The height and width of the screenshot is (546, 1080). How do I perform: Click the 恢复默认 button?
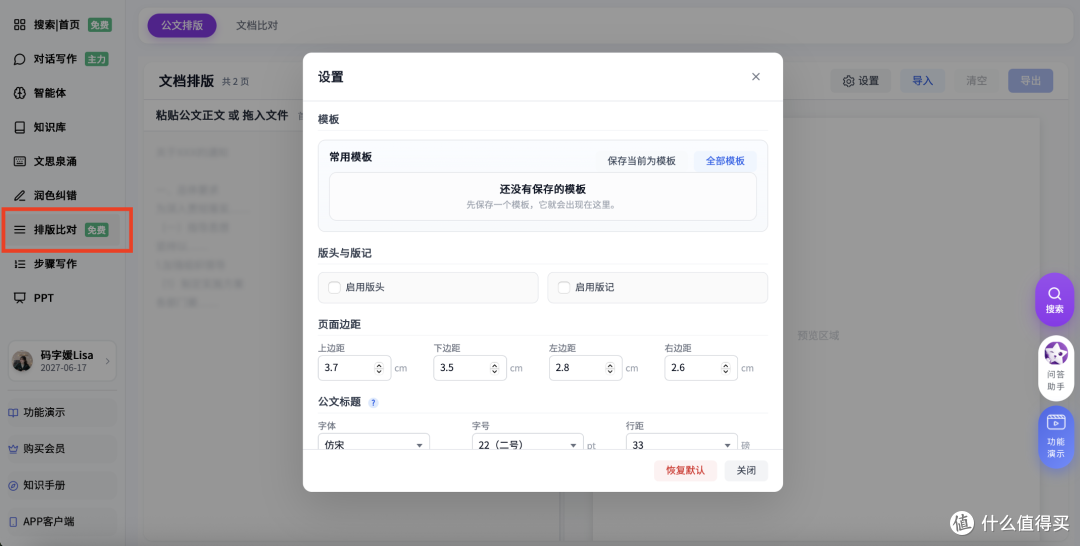tap(685, 470)
